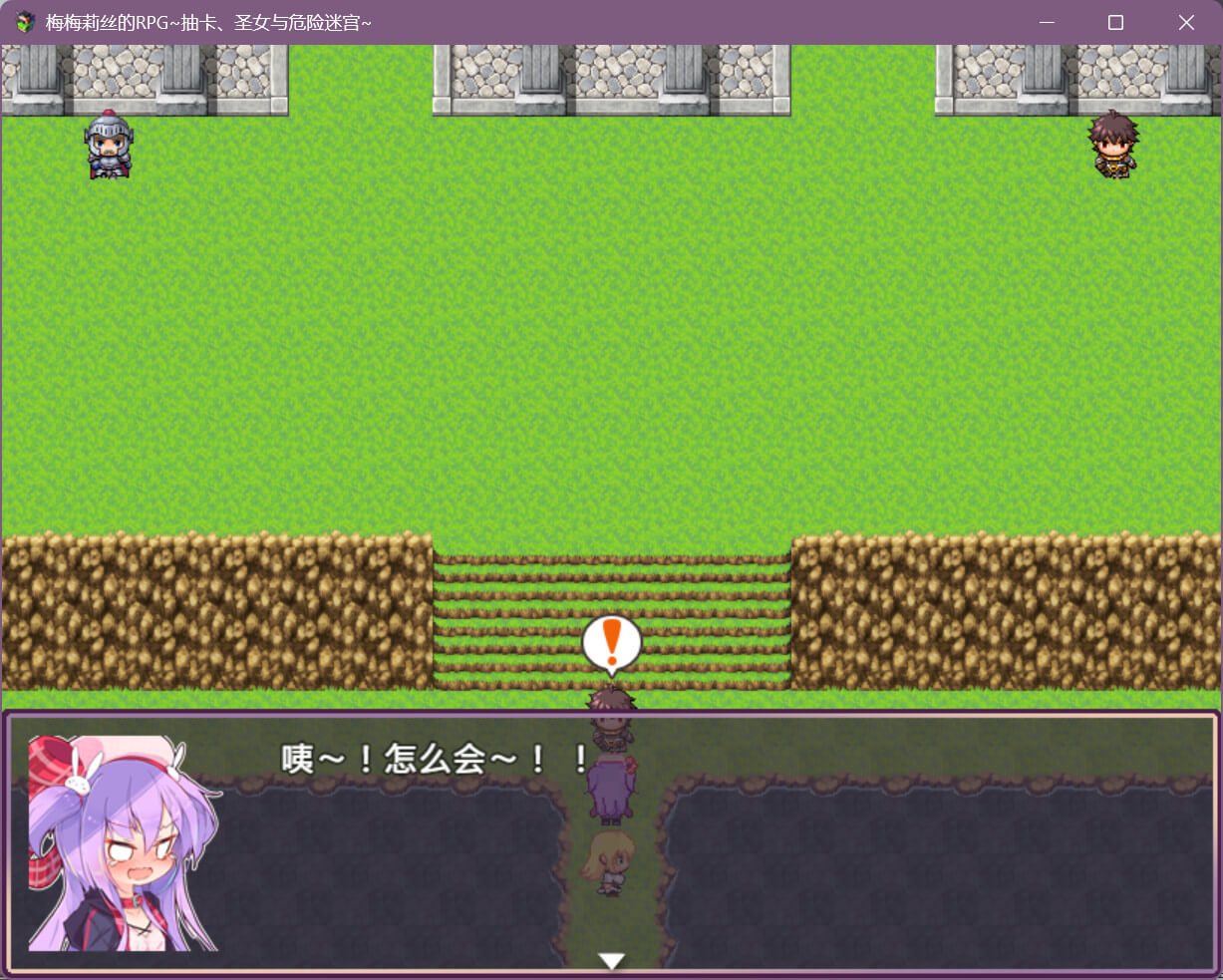Click the rocky cliff right of the stairs
This screenshot has width=1223, height=980.
click(x=1006, y=612)
